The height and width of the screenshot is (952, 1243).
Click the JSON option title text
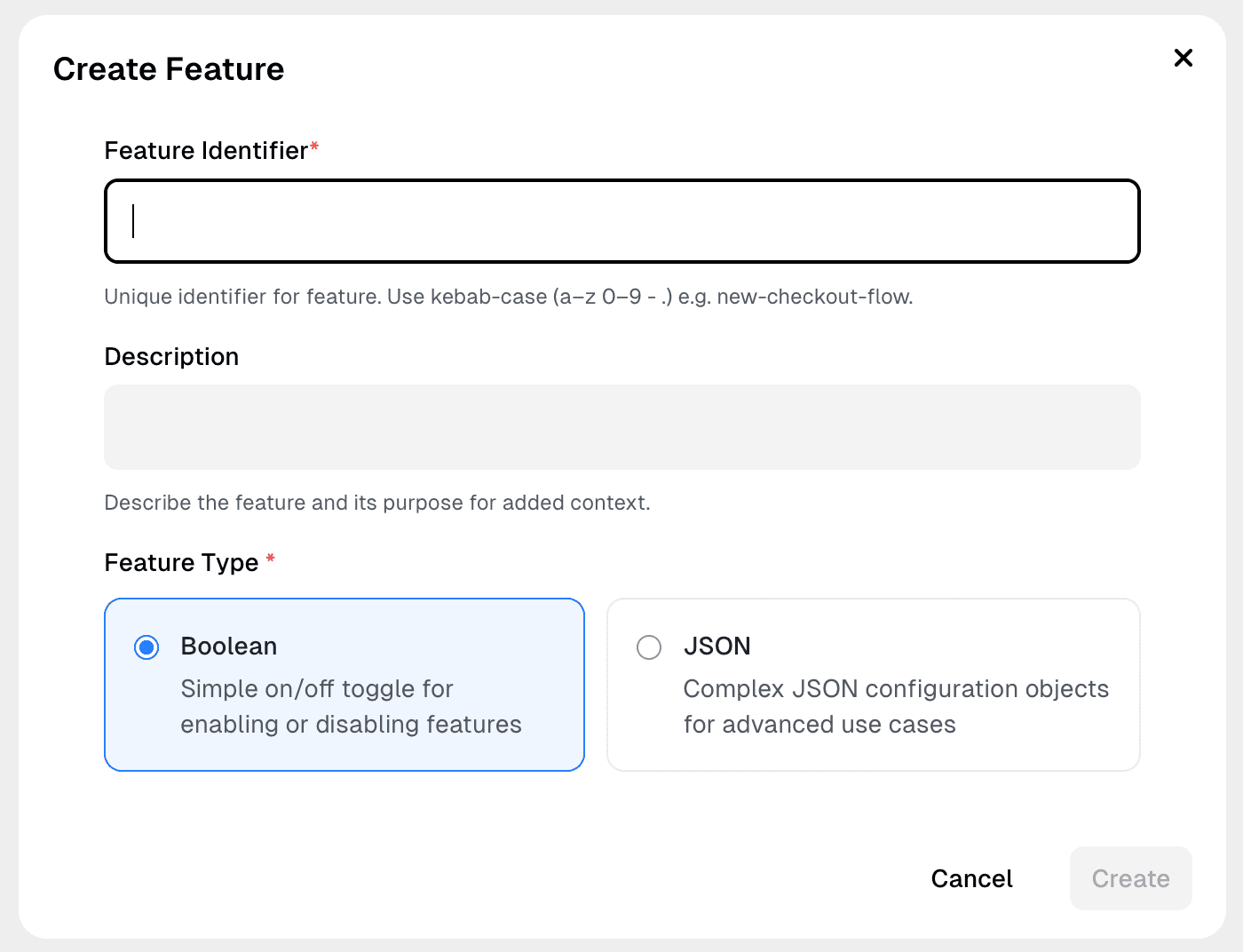(x=717, y=647)
